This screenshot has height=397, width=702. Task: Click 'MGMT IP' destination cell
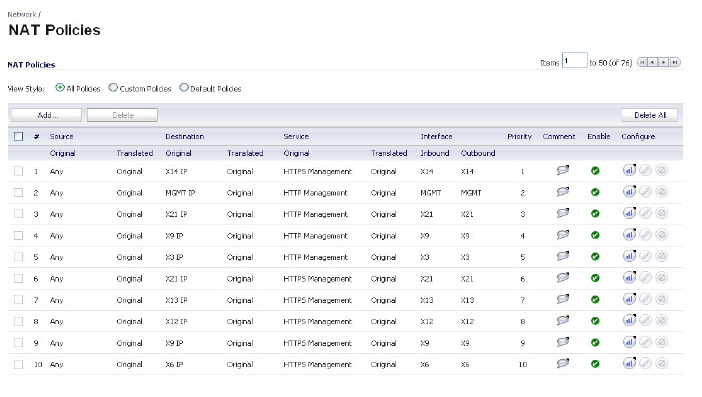(x=180, y=193)
